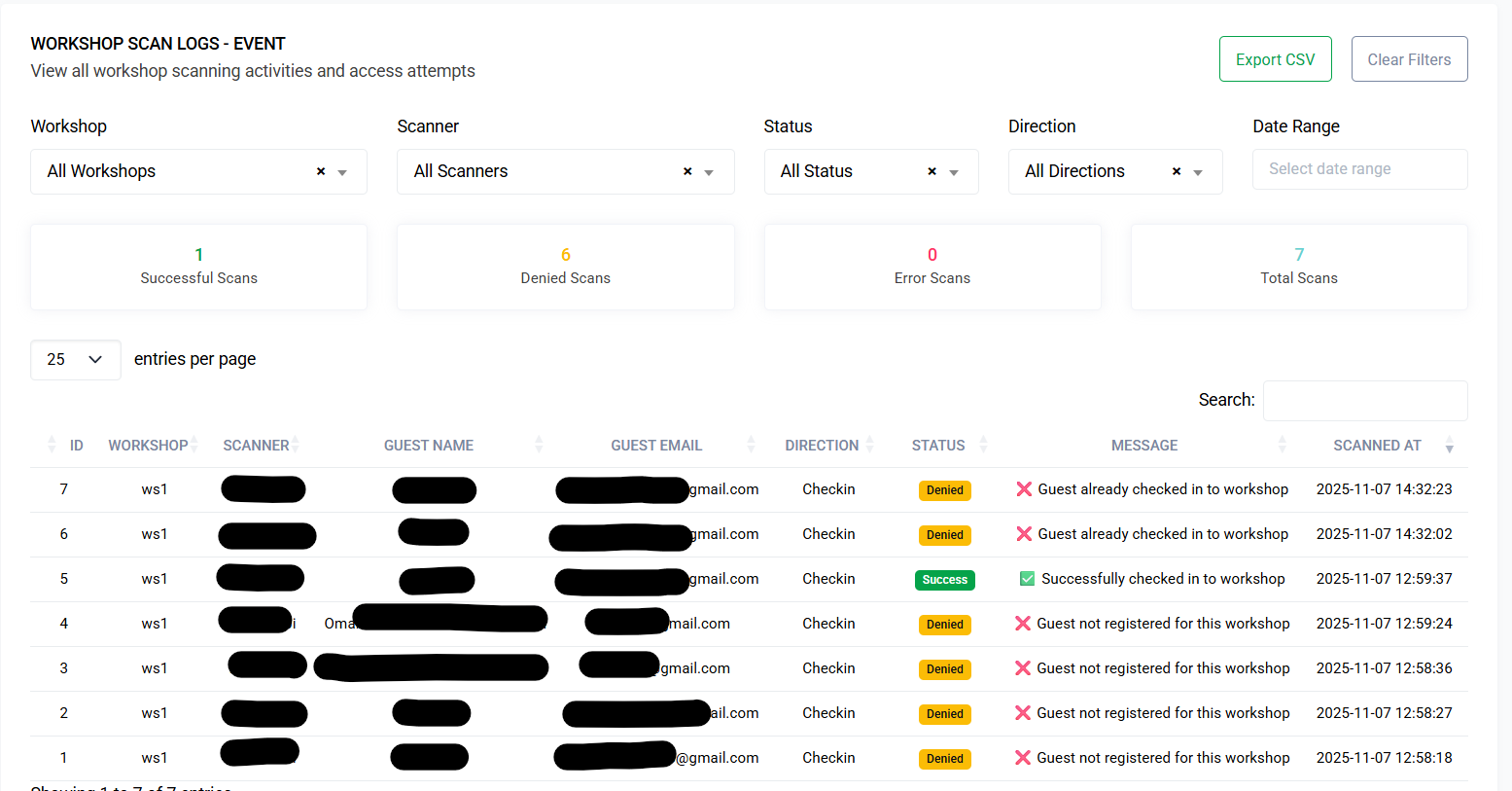Click the Search input field
Viewport: 1512px width, 791px height.
[1364, 401]
